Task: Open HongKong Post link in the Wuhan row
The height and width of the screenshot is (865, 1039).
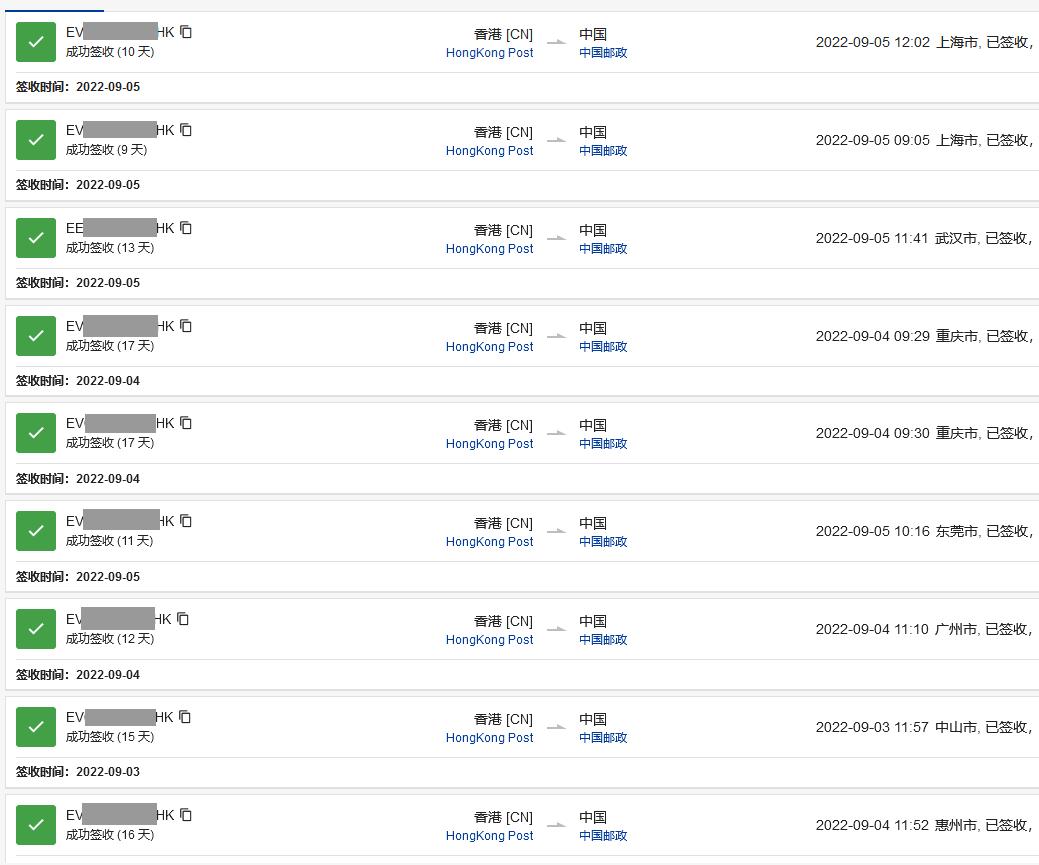Action: 489,249
